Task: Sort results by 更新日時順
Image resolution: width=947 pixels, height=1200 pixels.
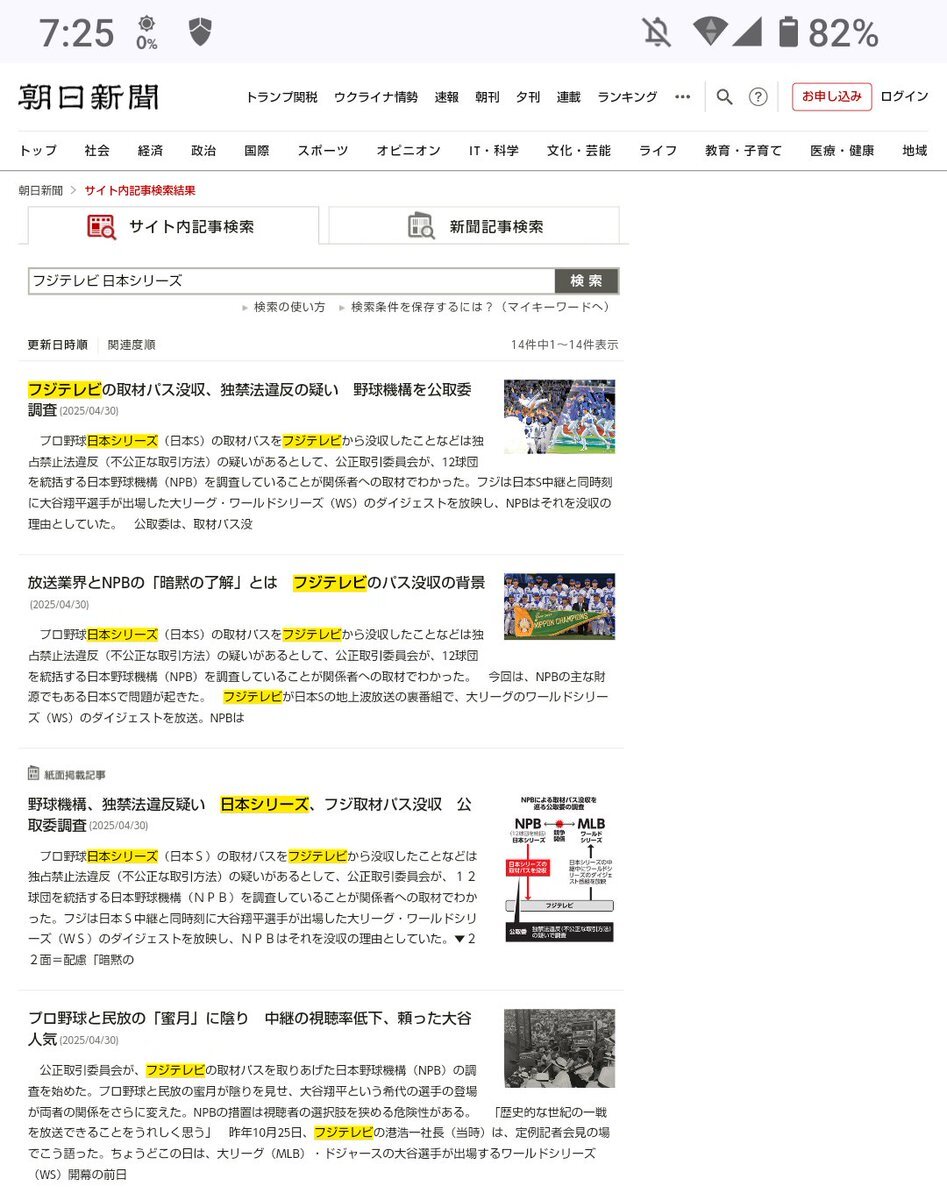Action: tap(57, 345)
